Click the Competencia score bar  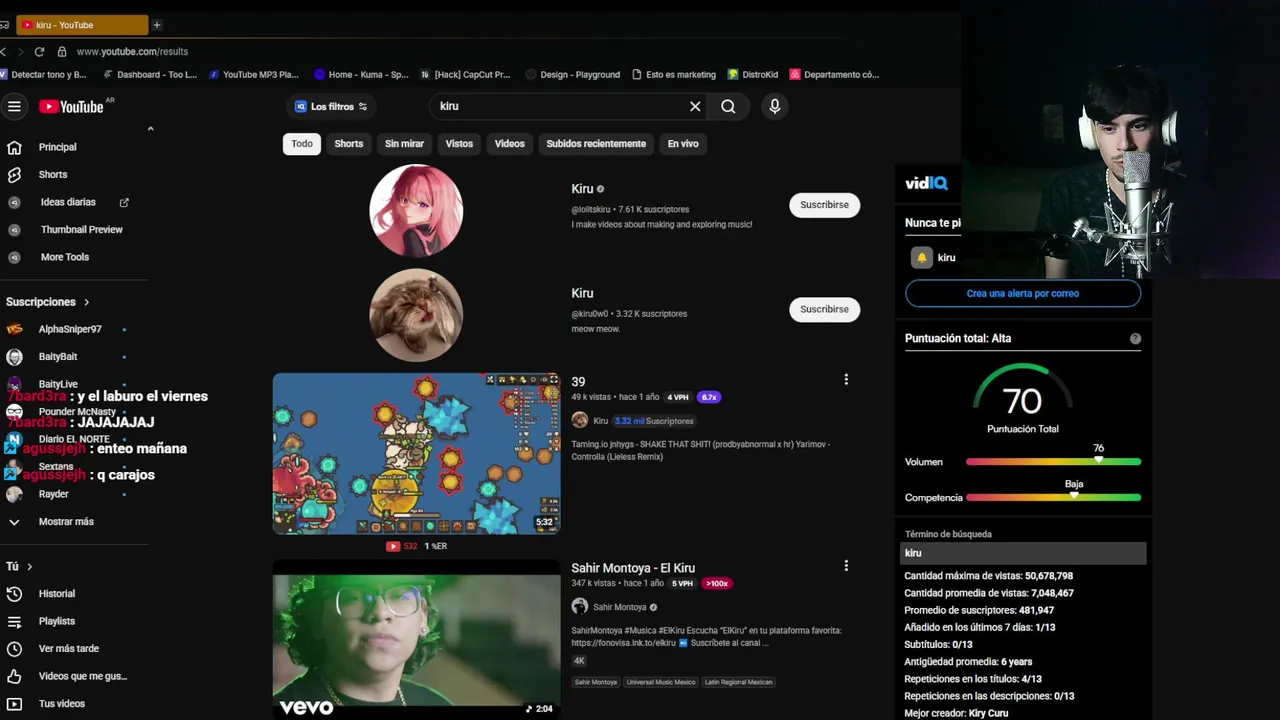(1053, 497)
